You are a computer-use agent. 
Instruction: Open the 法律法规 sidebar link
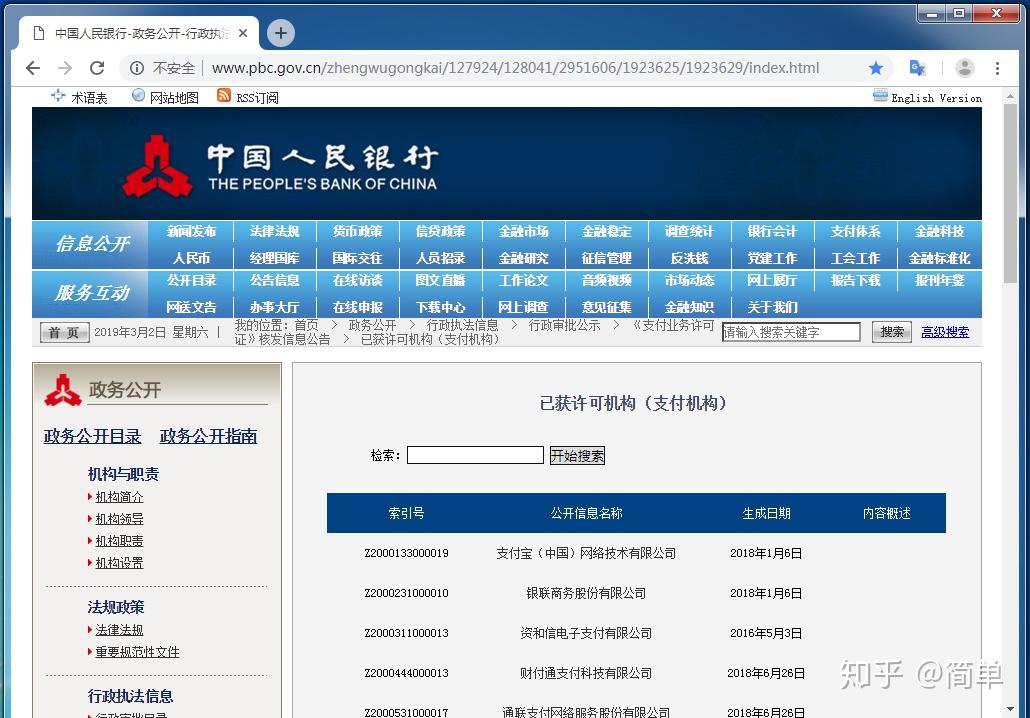119,630
